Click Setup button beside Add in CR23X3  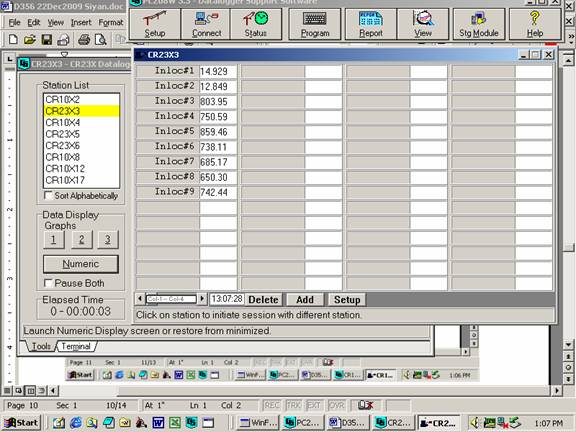click(347, 300)
